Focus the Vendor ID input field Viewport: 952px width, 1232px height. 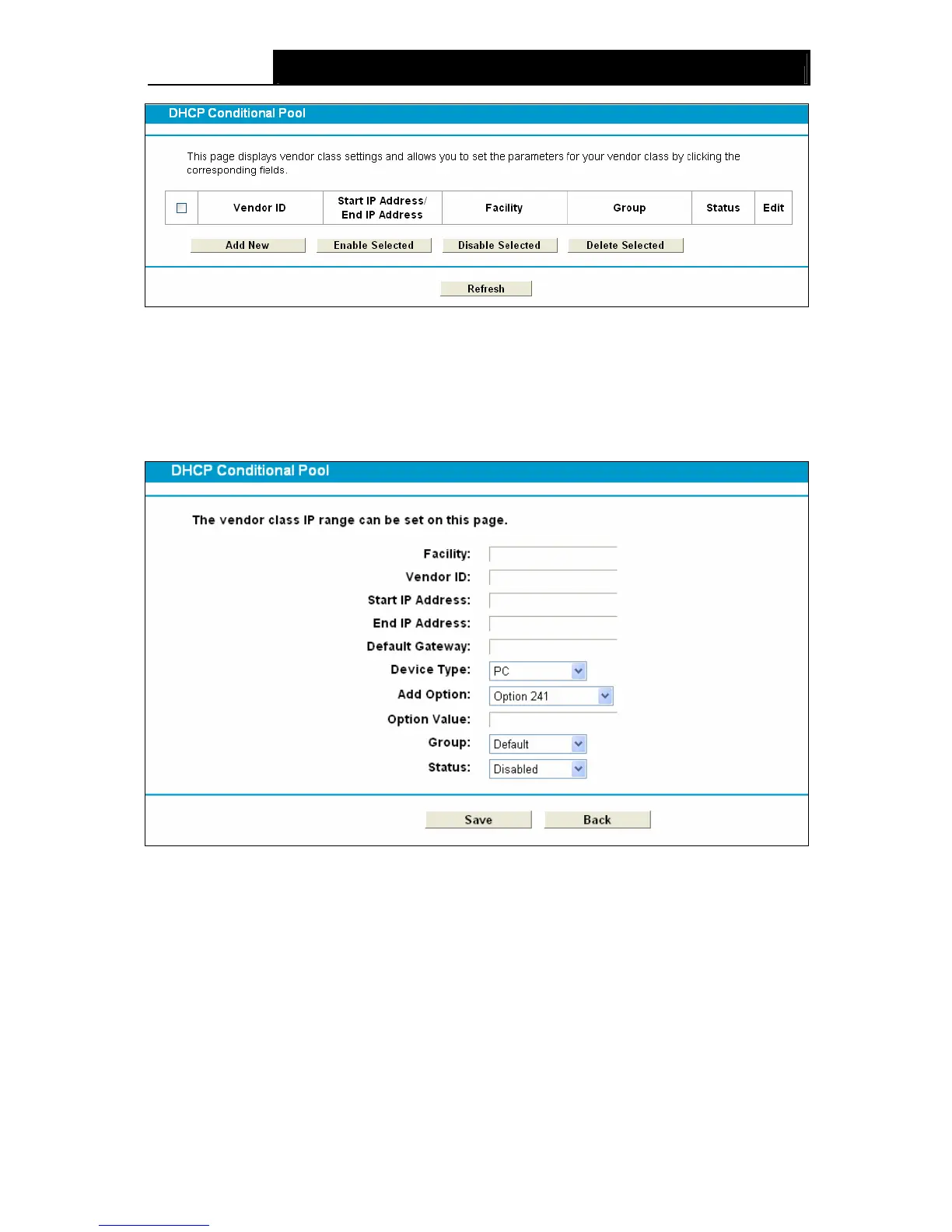pyautogui.click(x=553, y=577)
